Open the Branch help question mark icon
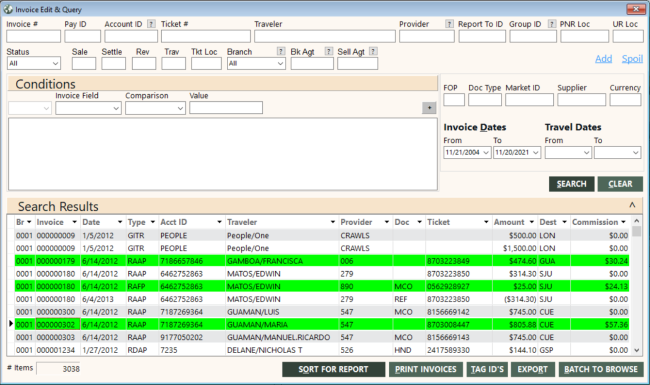 point(281,51)
